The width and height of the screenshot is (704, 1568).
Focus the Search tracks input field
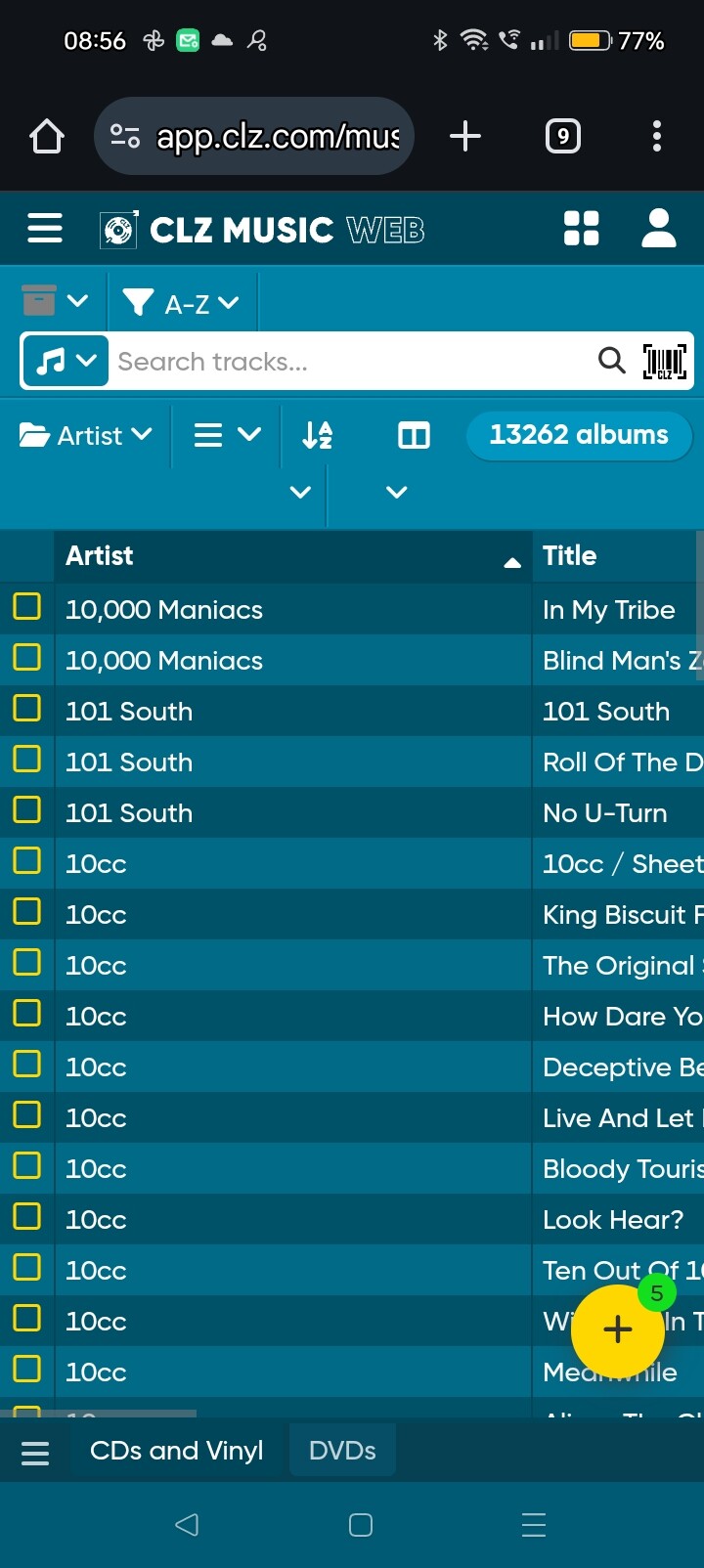coord(352,362)
